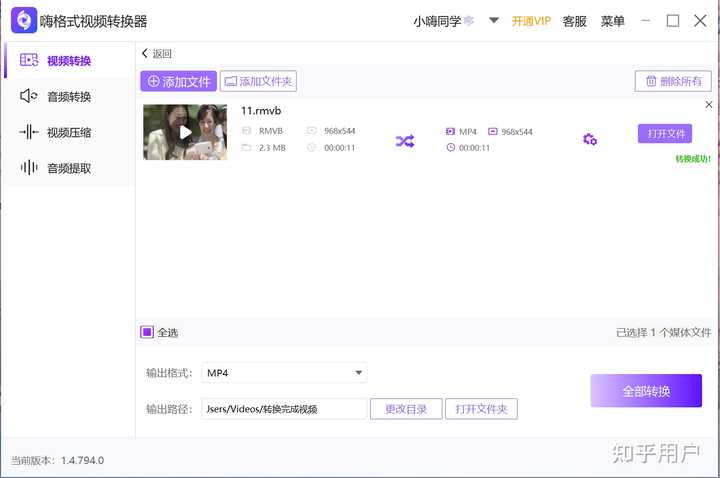Screen dimensions: 720x478
Task: Click the output MP4 format icon
Action: coord(450,131)
